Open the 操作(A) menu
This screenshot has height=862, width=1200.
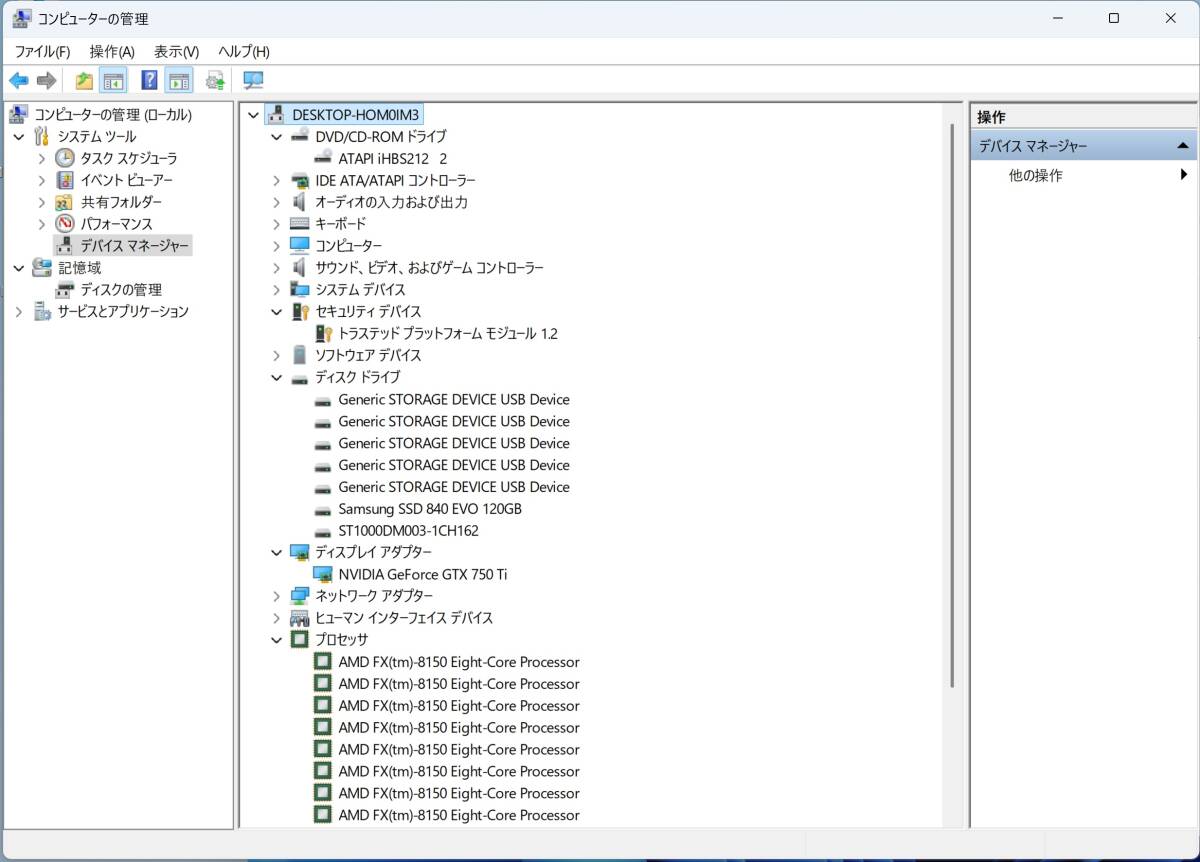[x=112, y=51]
